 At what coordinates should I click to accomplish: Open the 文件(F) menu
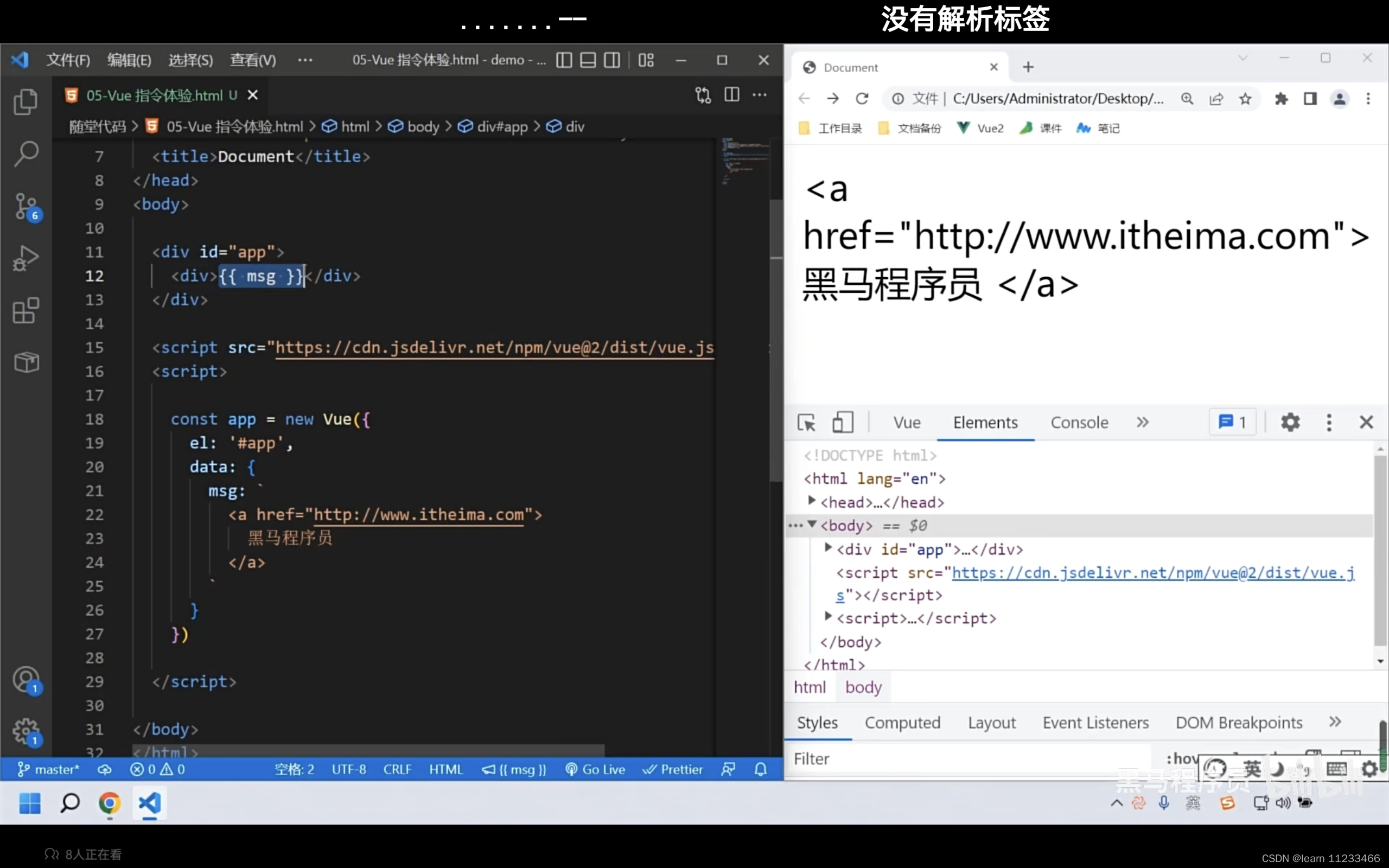(68, 60)
